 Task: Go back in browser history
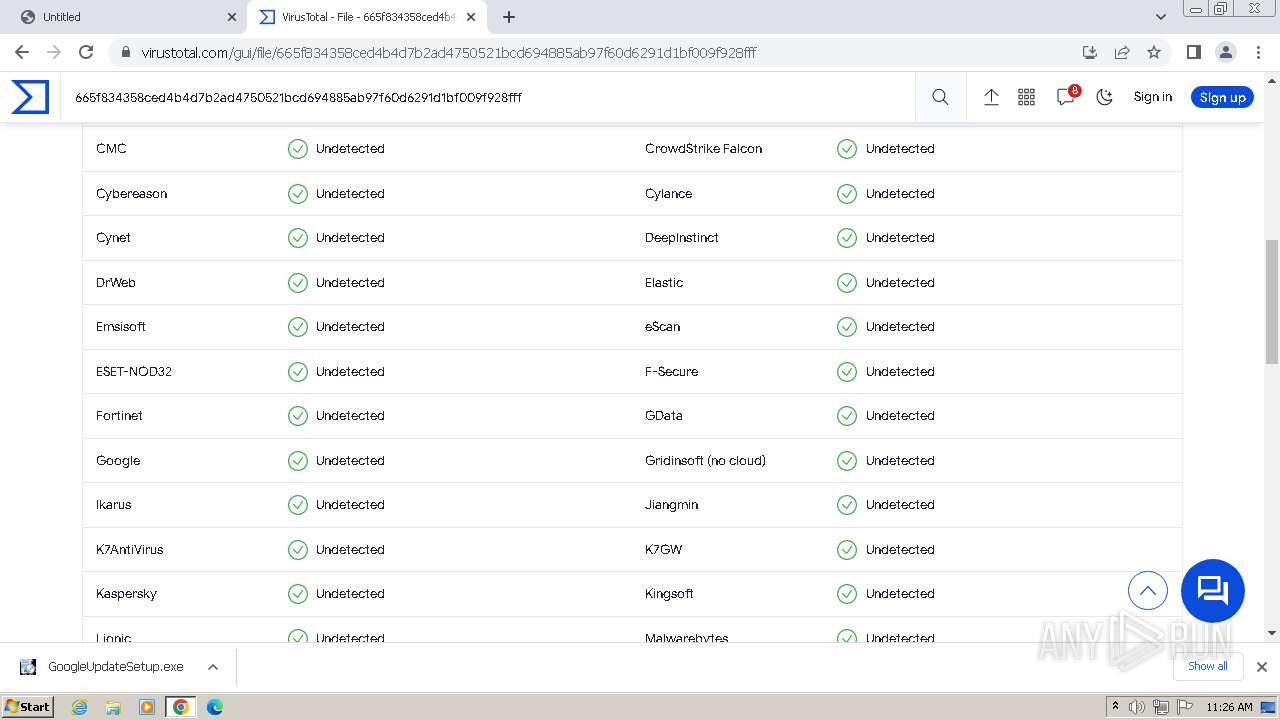click(x=22, y=52)
